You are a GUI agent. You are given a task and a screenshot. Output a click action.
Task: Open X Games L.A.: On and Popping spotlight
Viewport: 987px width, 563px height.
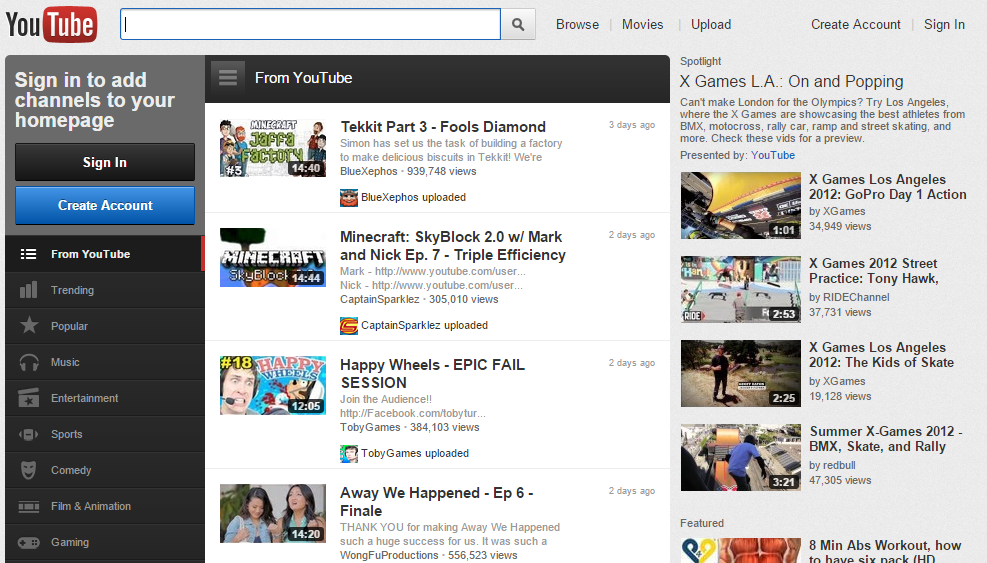click(x=791, y=81)
